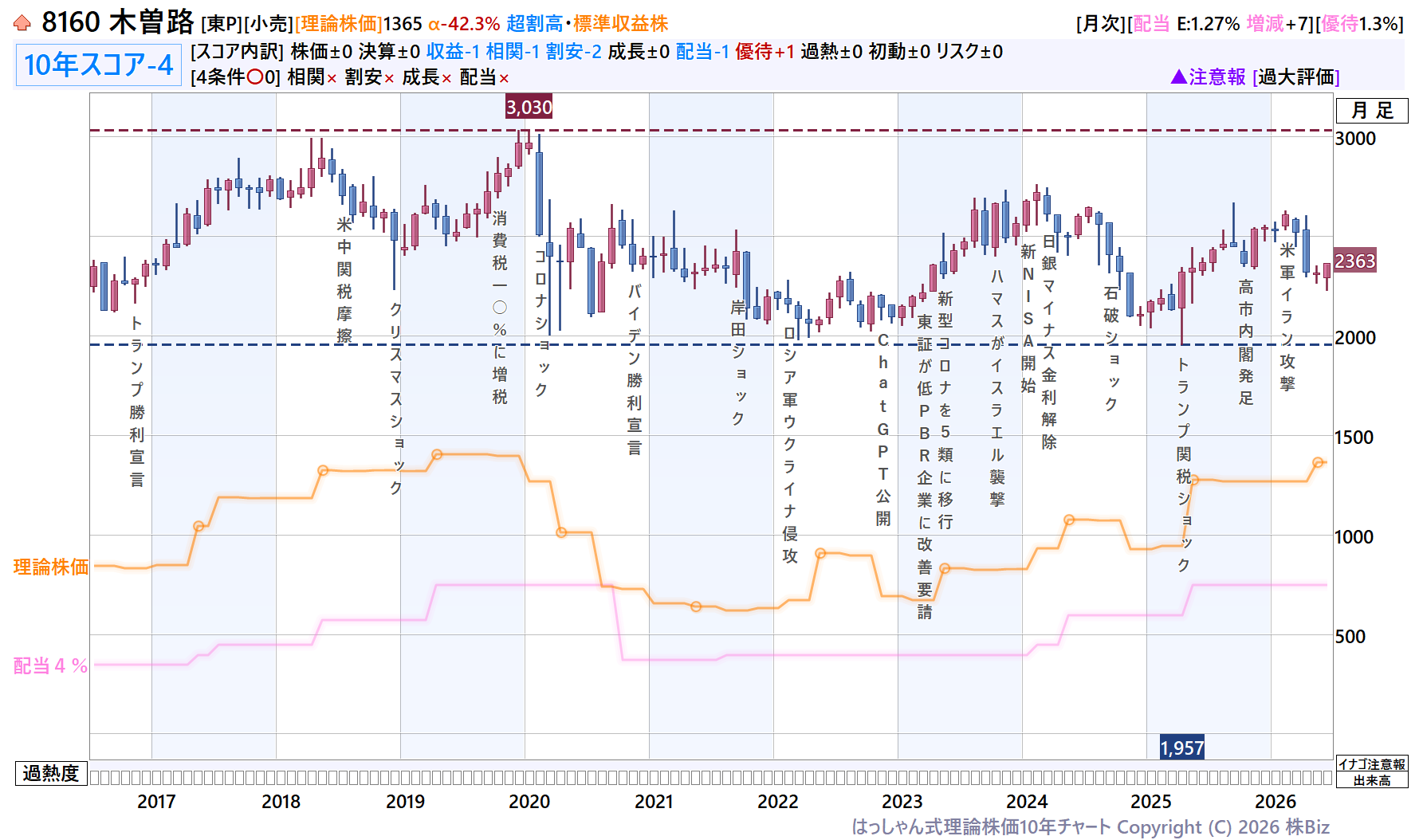Image resolution: width=1419 pixels, height=840 pixels.
Task: Click the orange up-arrow house icon
Action: pos(22,23)
